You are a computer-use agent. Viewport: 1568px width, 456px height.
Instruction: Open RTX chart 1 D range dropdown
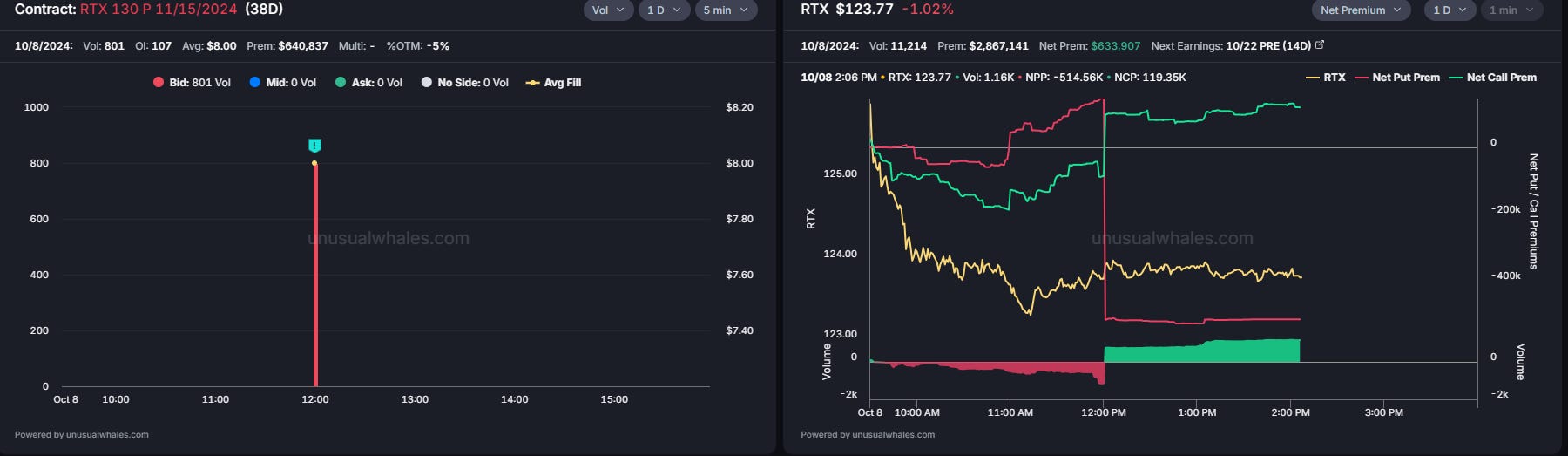1450,10
